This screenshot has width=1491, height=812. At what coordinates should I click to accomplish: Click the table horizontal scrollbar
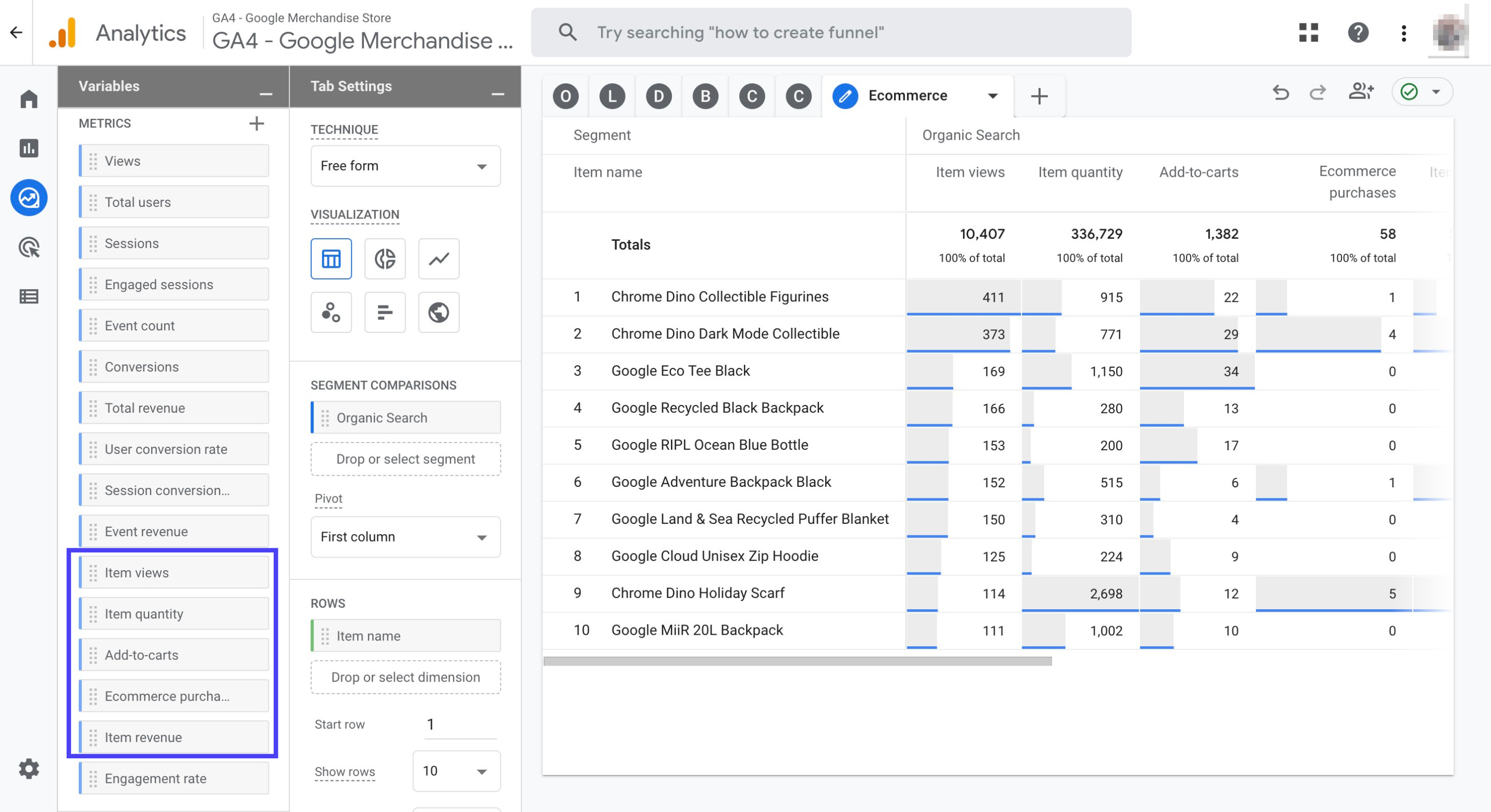798,661
